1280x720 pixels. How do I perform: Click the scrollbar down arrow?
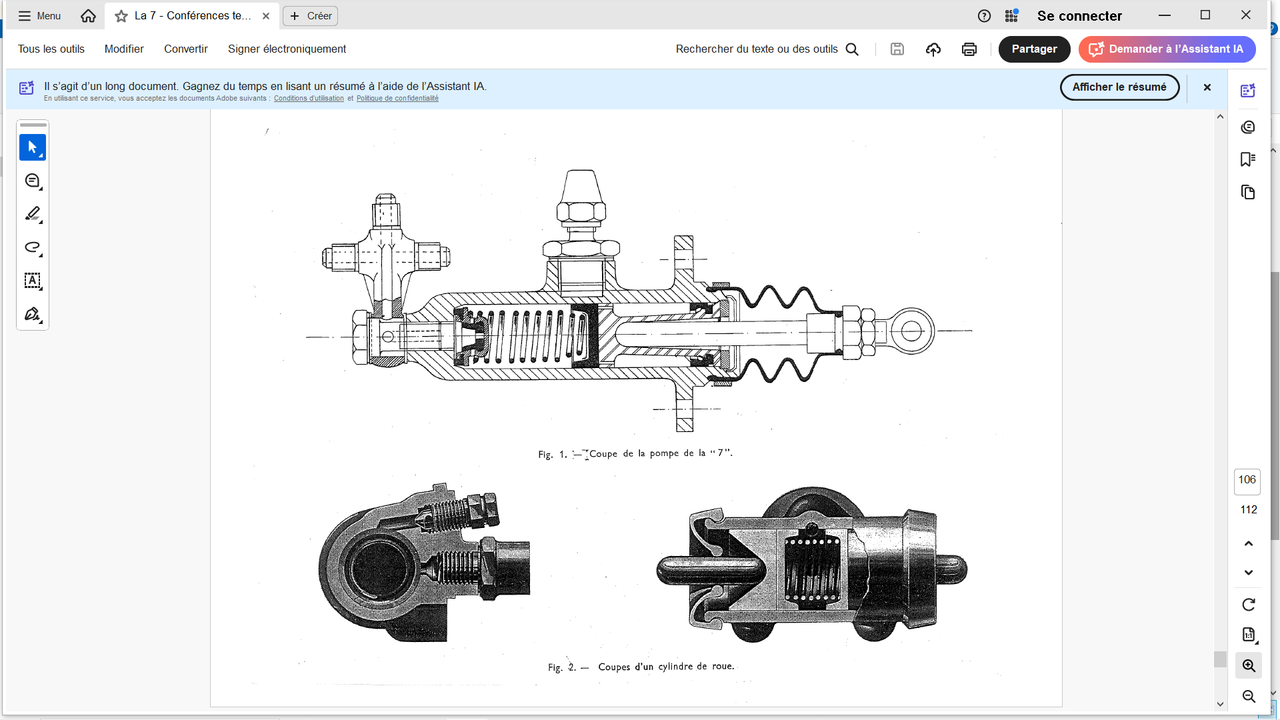coord(1220,704)
